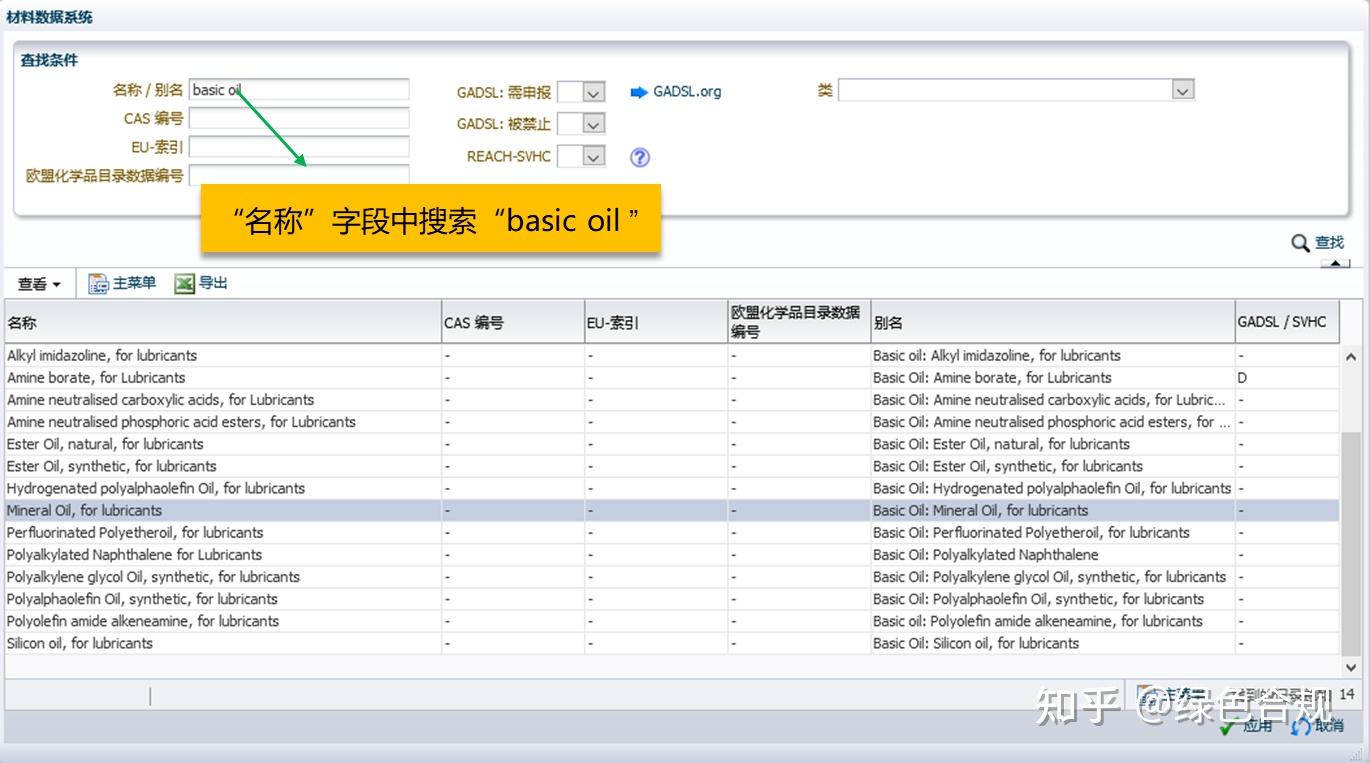Screen dimensions: 1370x763
Task: Open the 类 classification dropdown
Action: (x=1183, y=89)
